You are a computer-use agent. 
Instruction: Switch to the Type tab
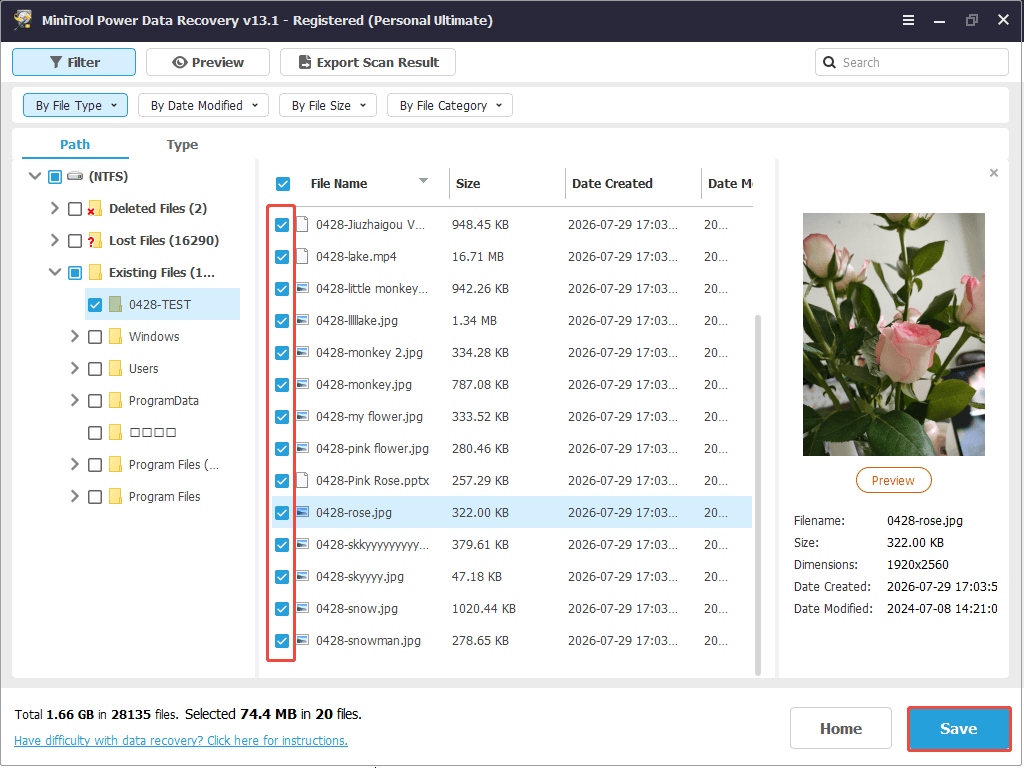pos(182,144)
